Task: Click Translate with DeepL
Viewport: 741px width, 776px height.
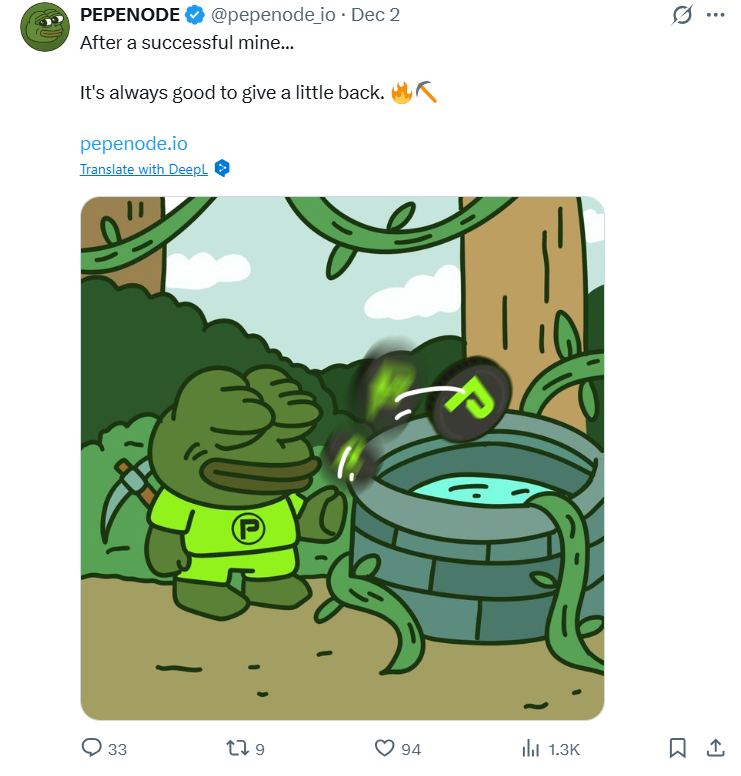Action: [145, 169]
